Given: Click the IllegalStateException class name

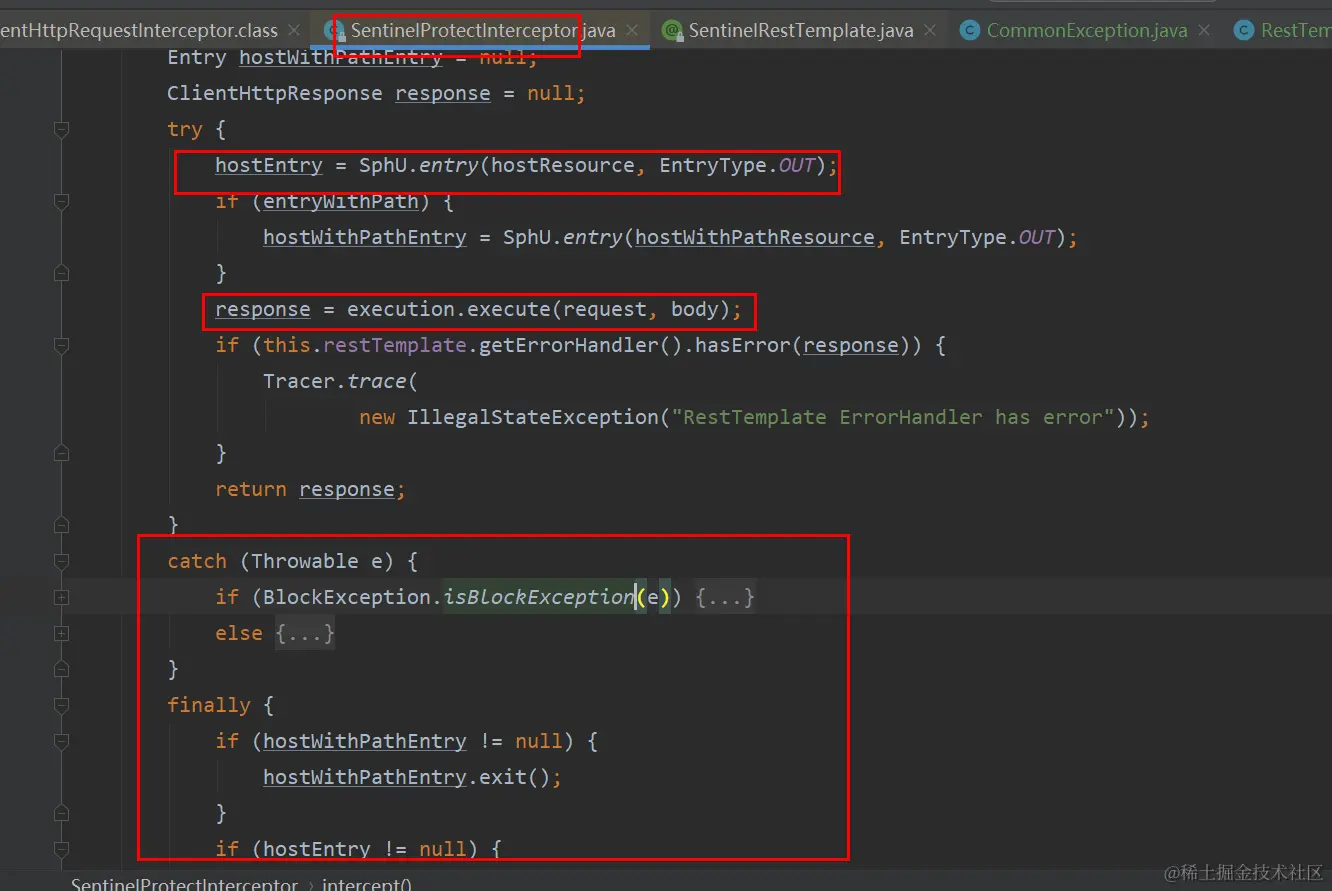Looking at the screenshot, I should [x=533, y=417].
